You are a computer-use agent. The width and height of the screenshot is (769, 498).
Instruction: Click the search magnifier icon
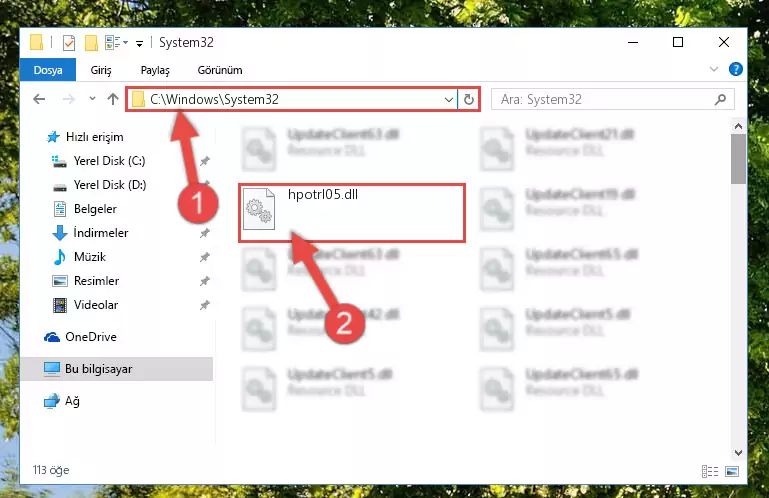(x=720, y=100)
